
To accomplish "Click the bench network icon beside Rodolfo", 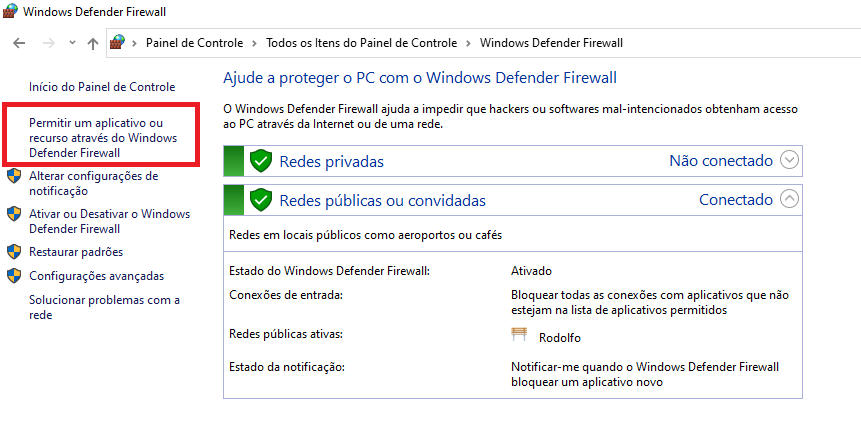I will pos(519,334).
